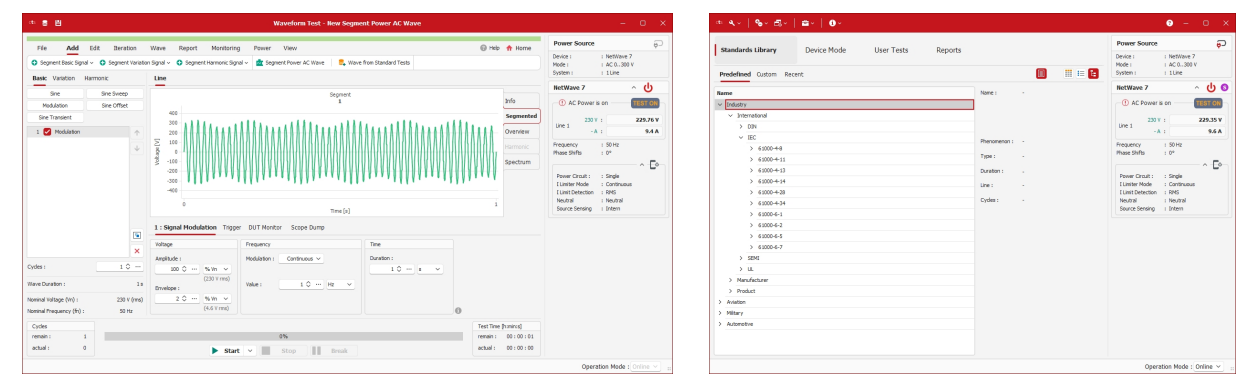Image resolution: width=1243 pixels, height=387 pixels.
Task: Toggle TEST ON in the Standards Library window
Action: point(1209,103)
